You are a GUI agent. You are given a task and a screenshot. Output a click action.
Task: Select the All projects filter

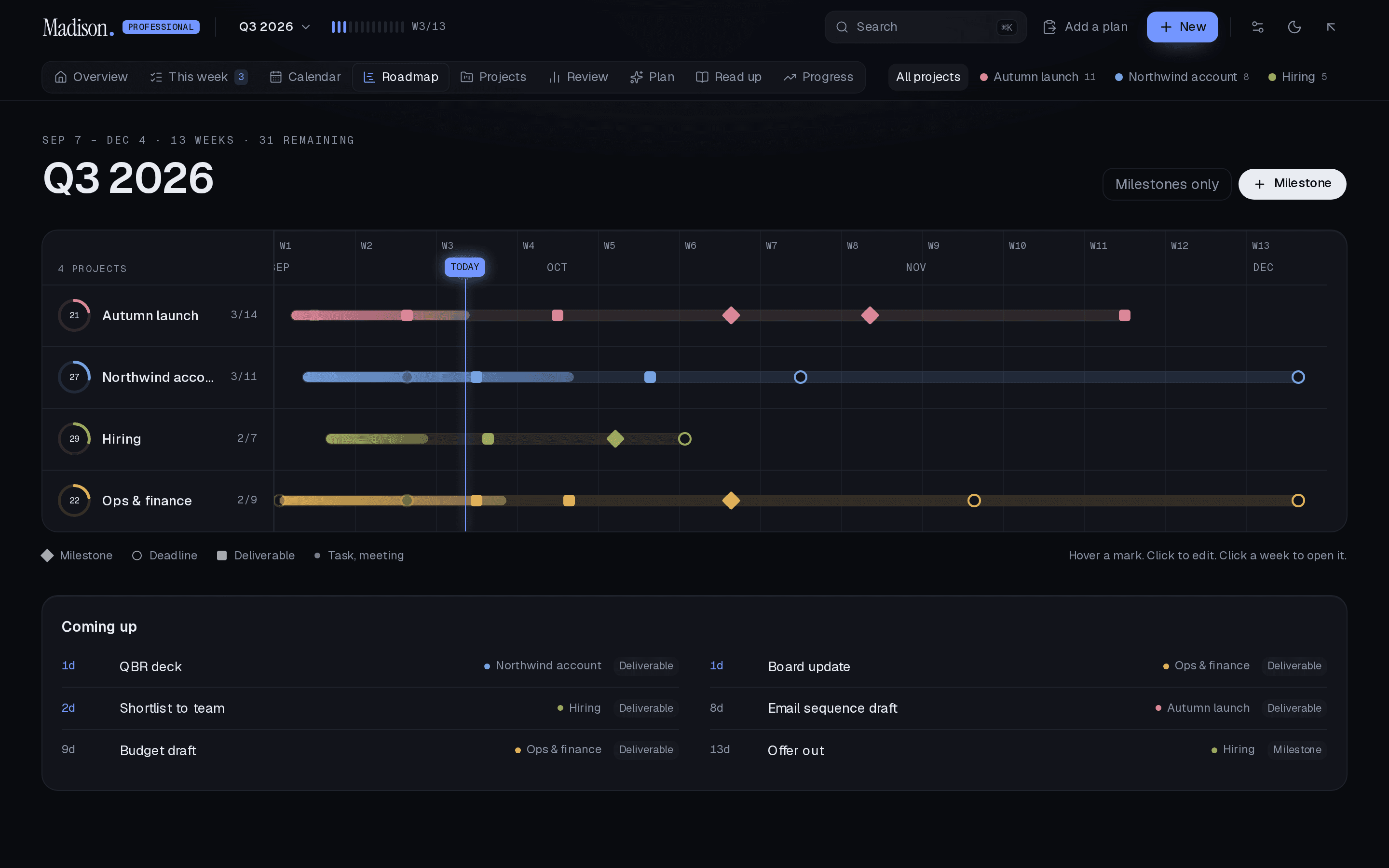tap(928, 77)
